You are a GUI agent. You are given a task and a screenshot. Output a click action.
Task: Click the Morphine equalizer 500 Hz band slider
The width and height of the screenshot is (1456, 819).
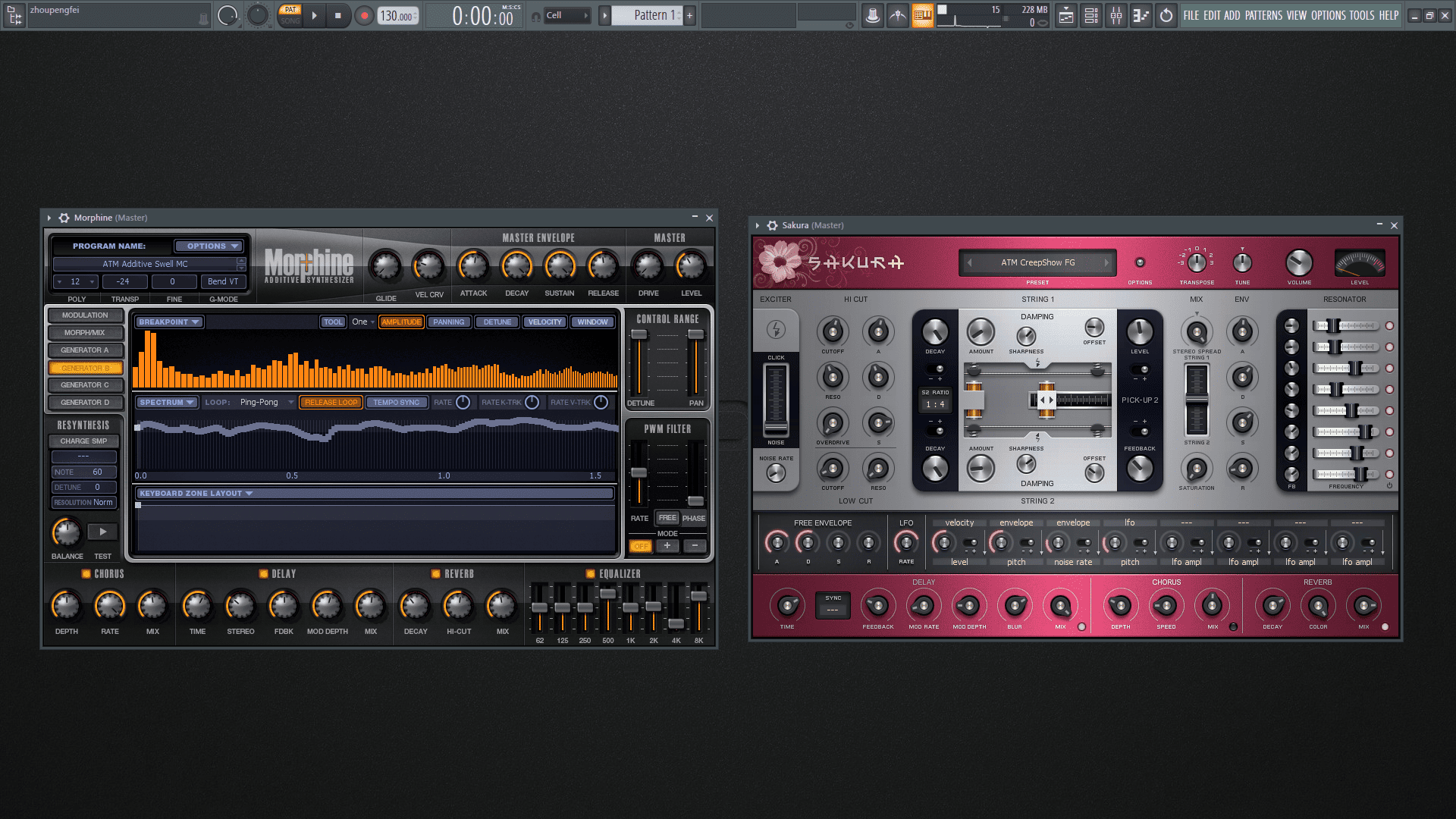click(x=607, y=607)
